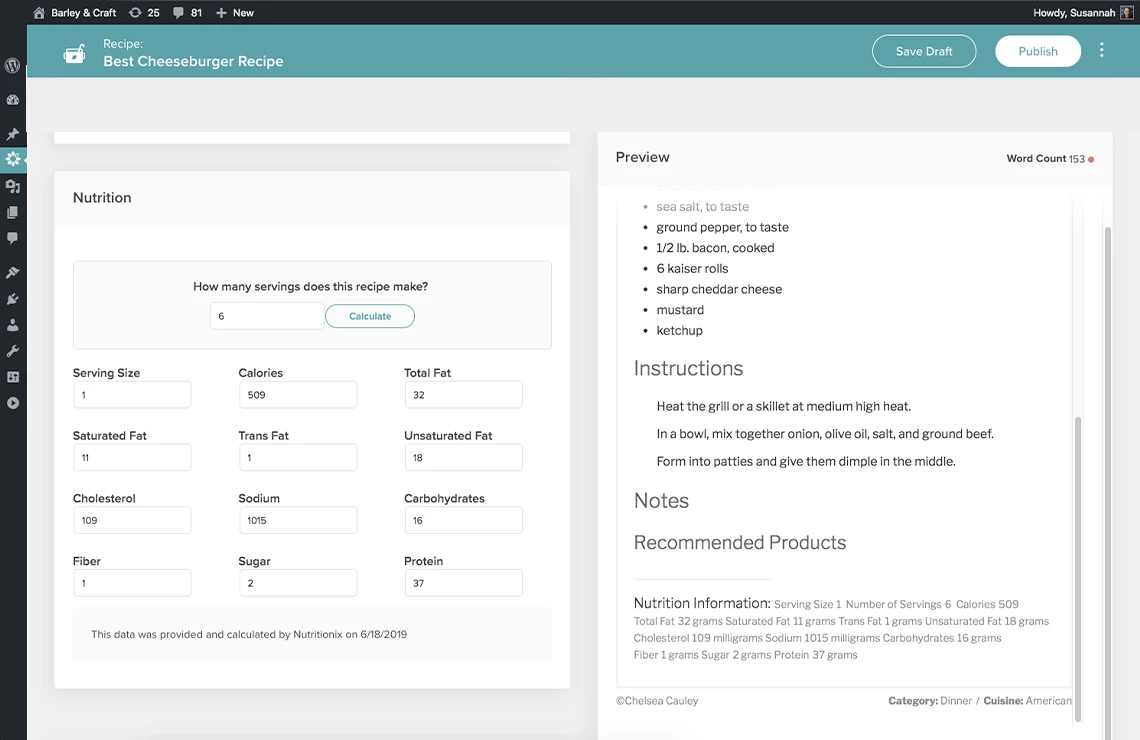Click the Instructions heading in preview
The height and width of the screenshot is (740, 1140).
[689, 369]
